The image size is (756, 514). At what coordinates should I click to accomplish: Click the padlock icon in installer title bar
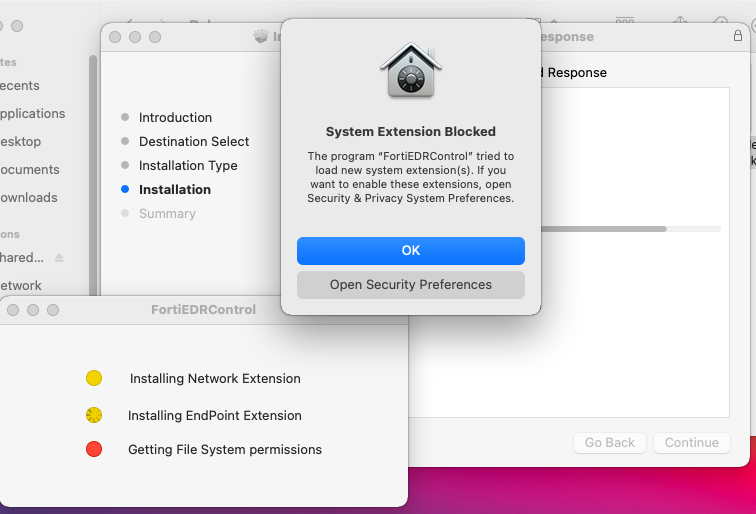click(738, 35)
